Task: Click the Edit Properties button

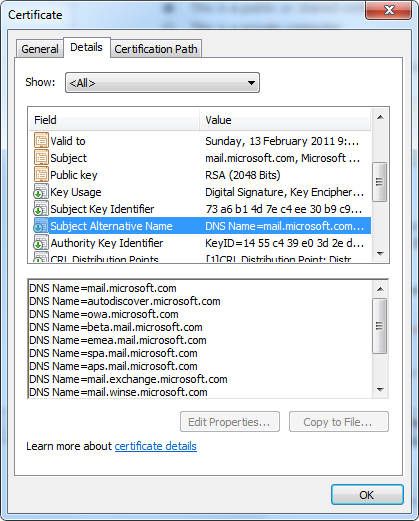Action: (x=230, y=422)
